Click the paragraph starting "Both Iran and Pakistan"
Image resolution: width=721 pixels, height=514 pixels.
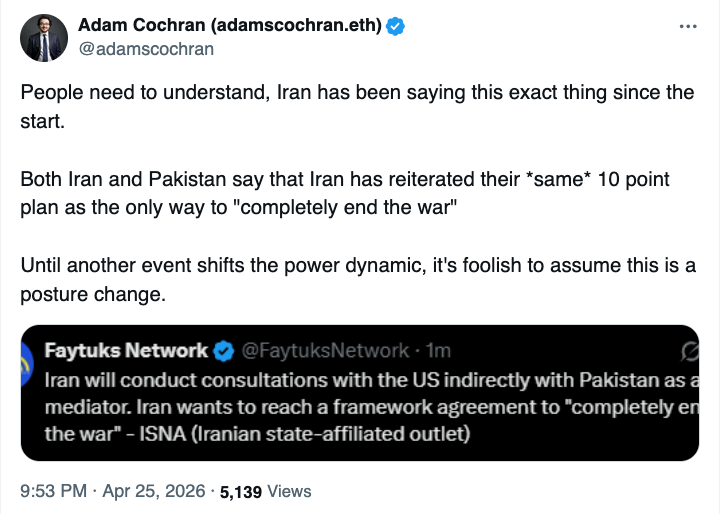[x=345, y=193]
